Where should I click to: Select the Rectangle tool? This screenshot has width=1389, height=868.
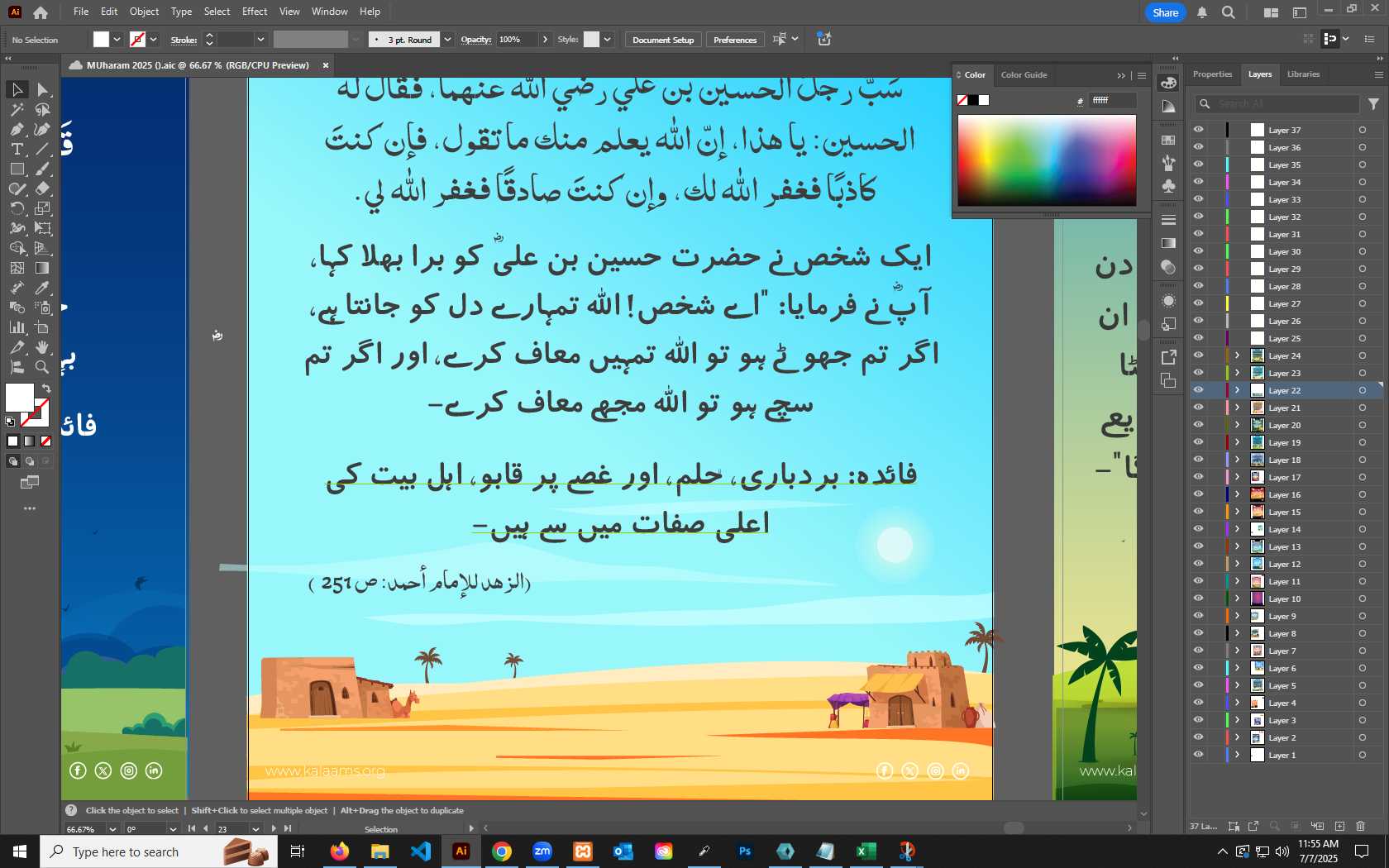click(x=17, y=169)
